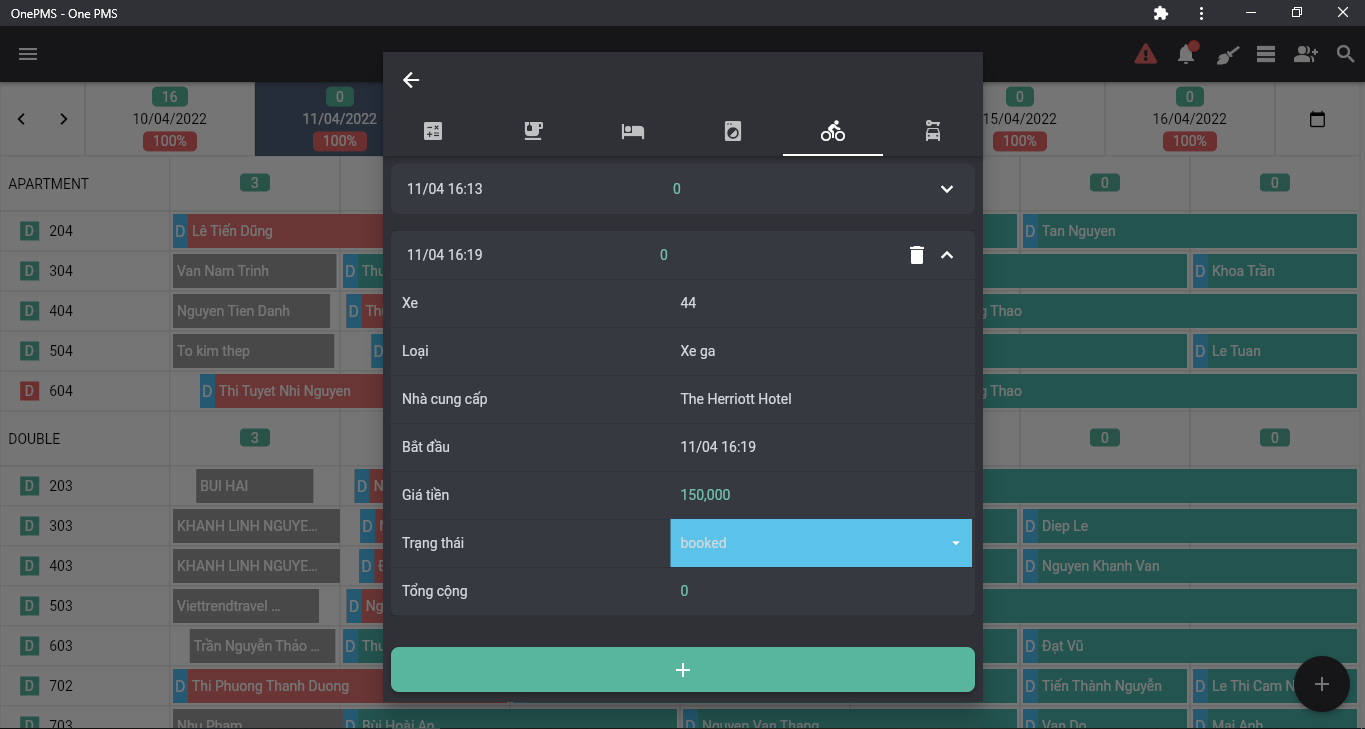Click the Bắt đầu value 11/04 16:19
The height and width of the screenshot is (729, 1365).
point(718,447)
